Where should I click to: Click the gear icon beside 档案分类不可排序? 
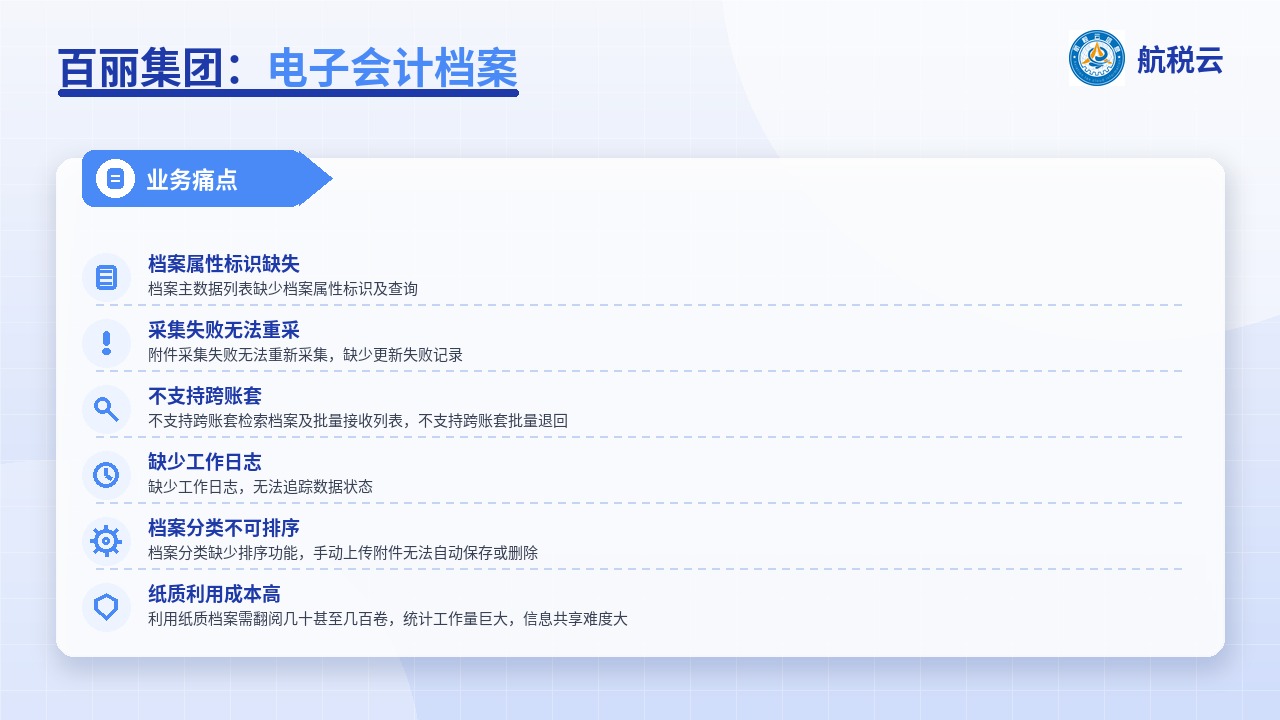pyautogui.click(x=106, y=541)
